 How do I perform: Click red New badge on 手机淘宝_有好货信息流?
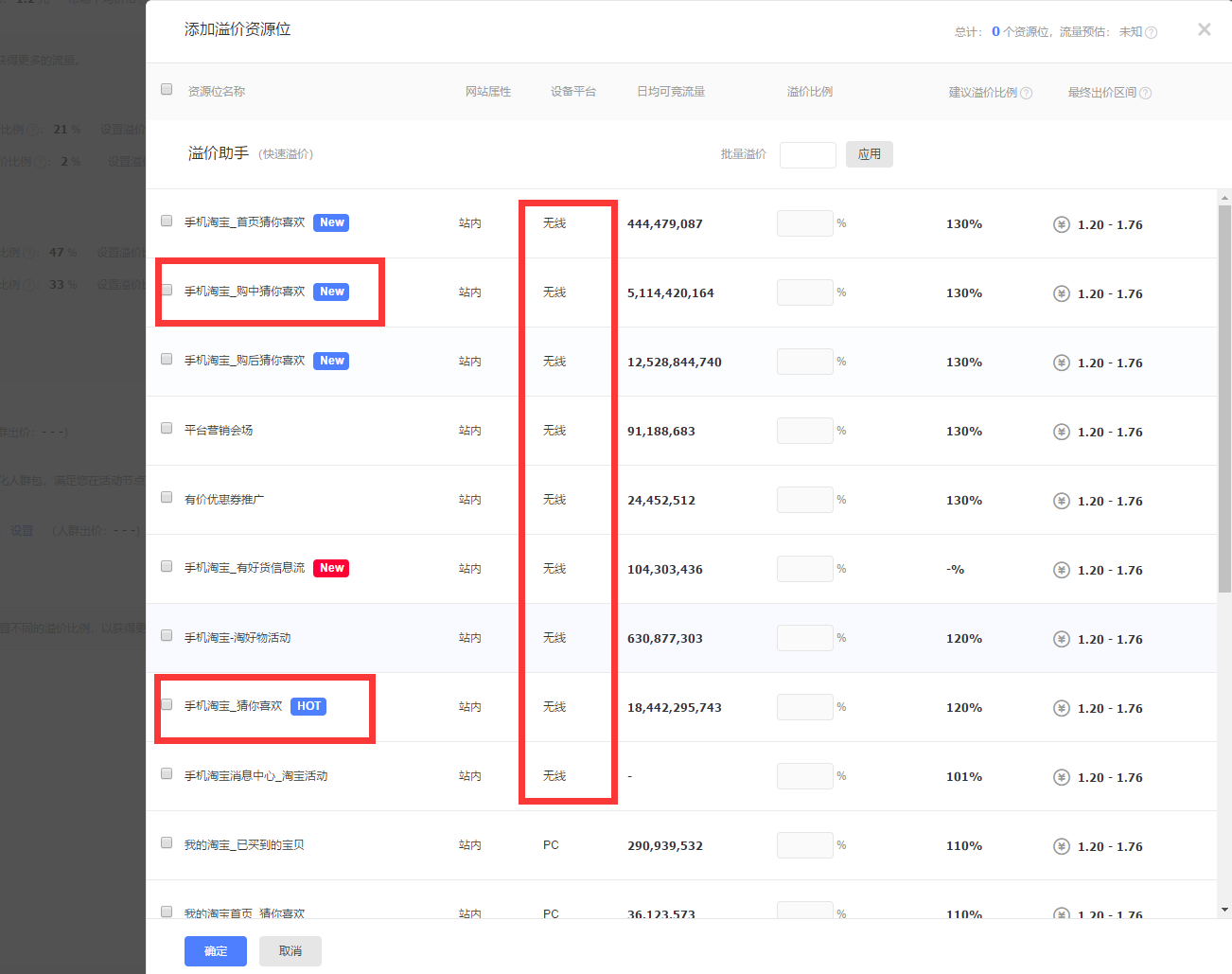[331, 568]
